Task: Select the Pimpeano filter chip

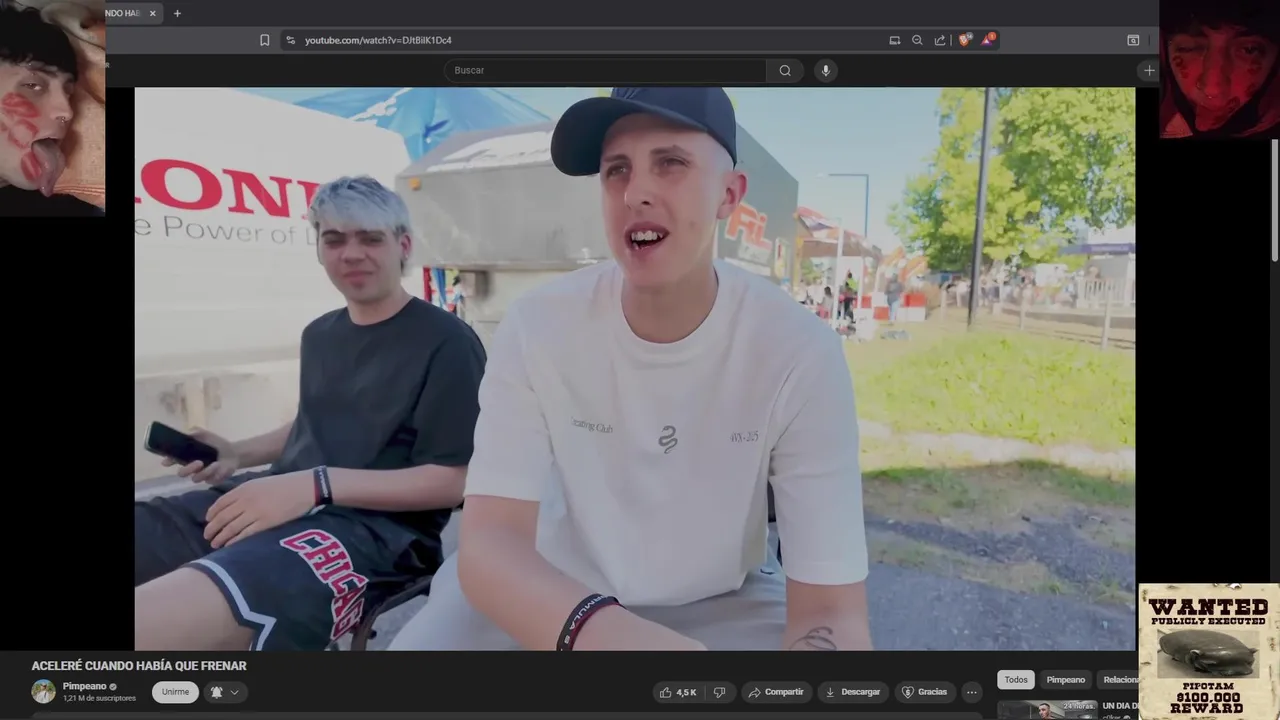Action: tap(1066, 680)
